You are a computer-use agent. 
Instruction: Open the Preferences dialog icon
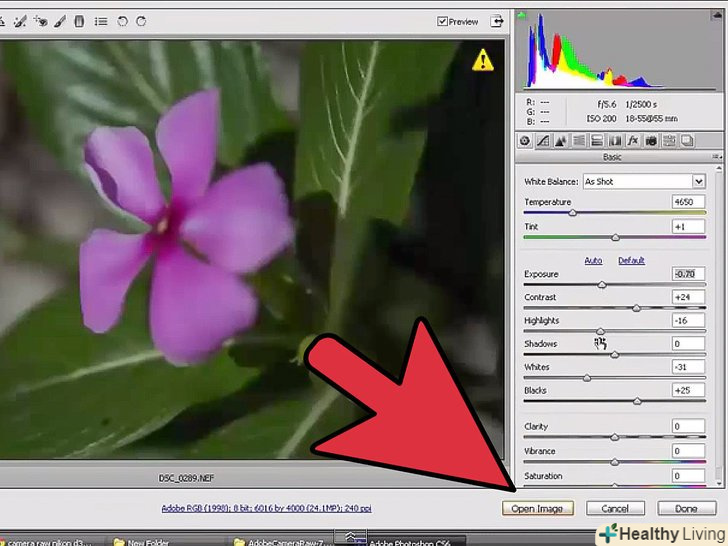point(100,20)
